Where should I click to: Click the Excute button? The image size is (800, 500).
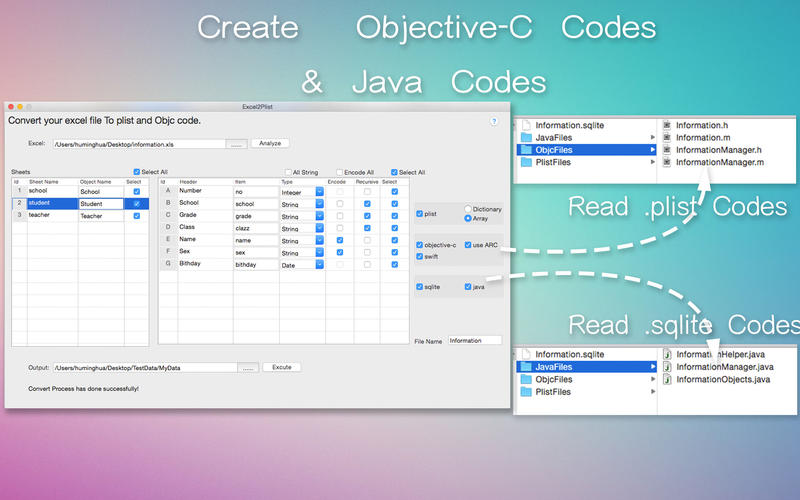tap(282, 367)
